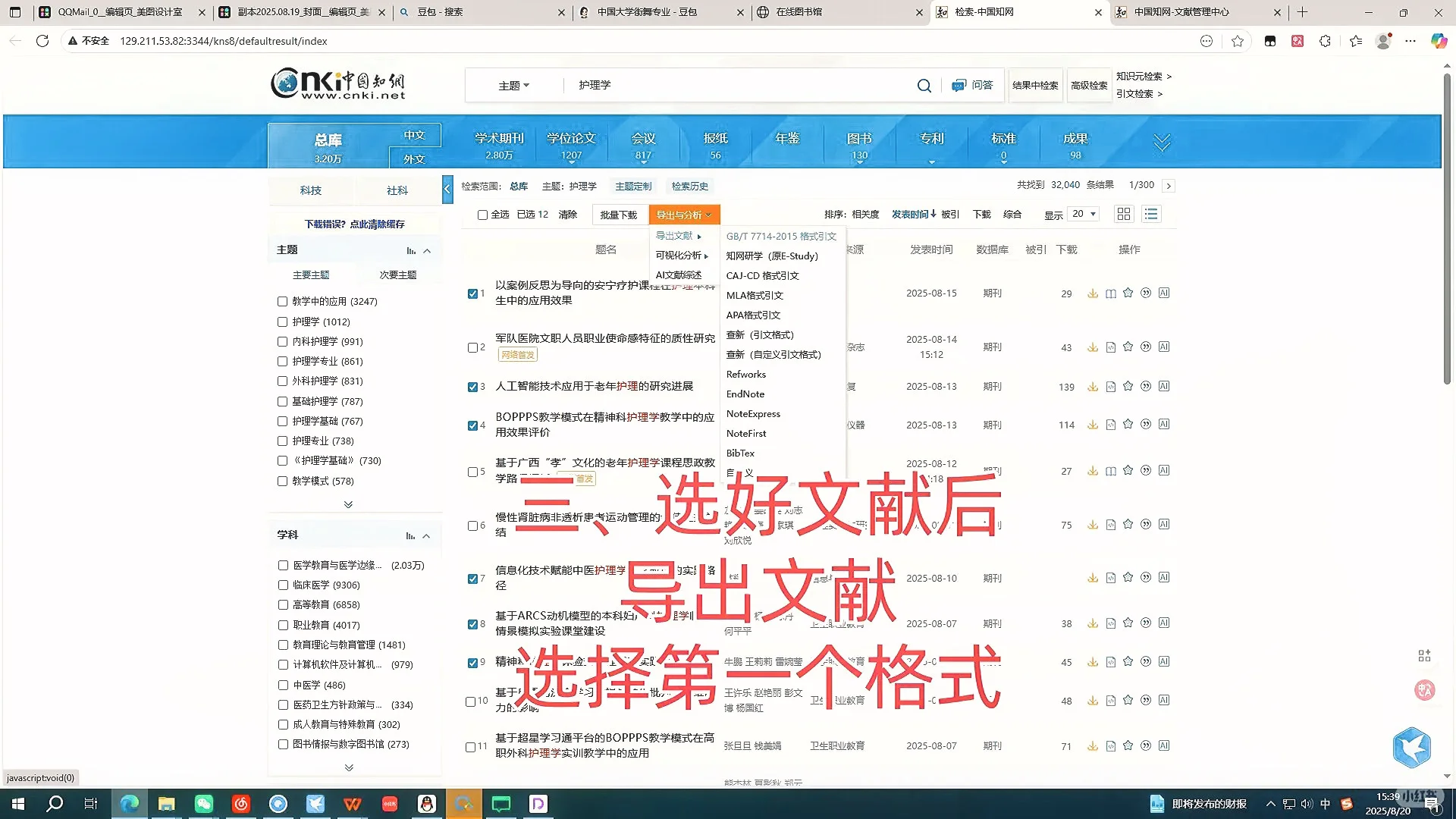Switch results to list view icon
1456x819 pixels.
click(1151, 214)
